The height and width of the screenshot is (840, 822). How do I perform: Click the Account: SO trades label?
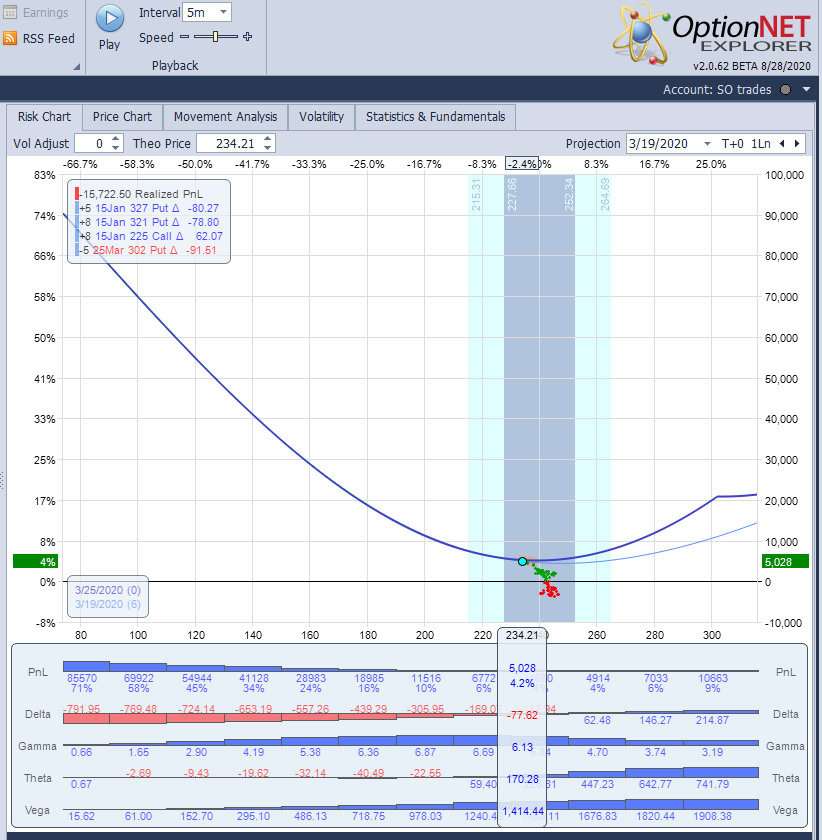pyautogui.click(x=717, y=89)
